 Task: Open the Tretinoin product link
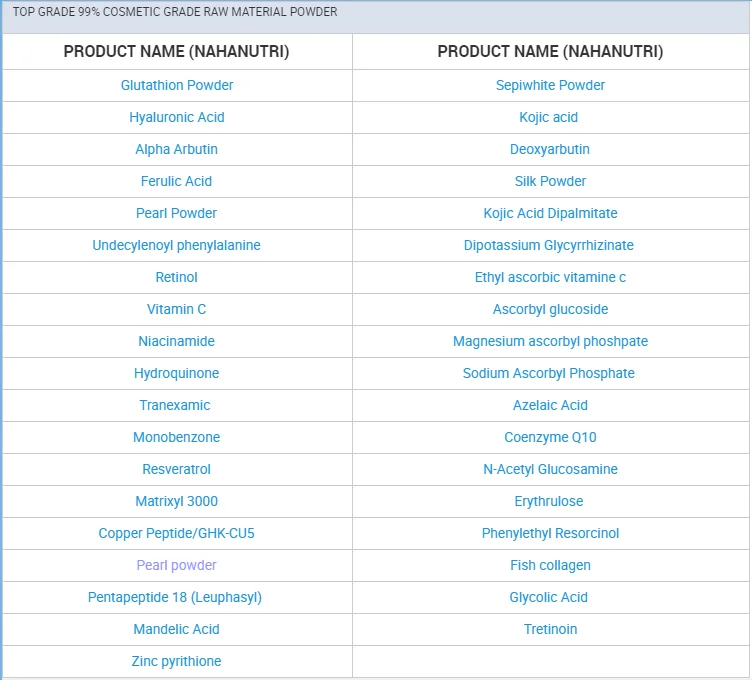[x=550, y=629]
